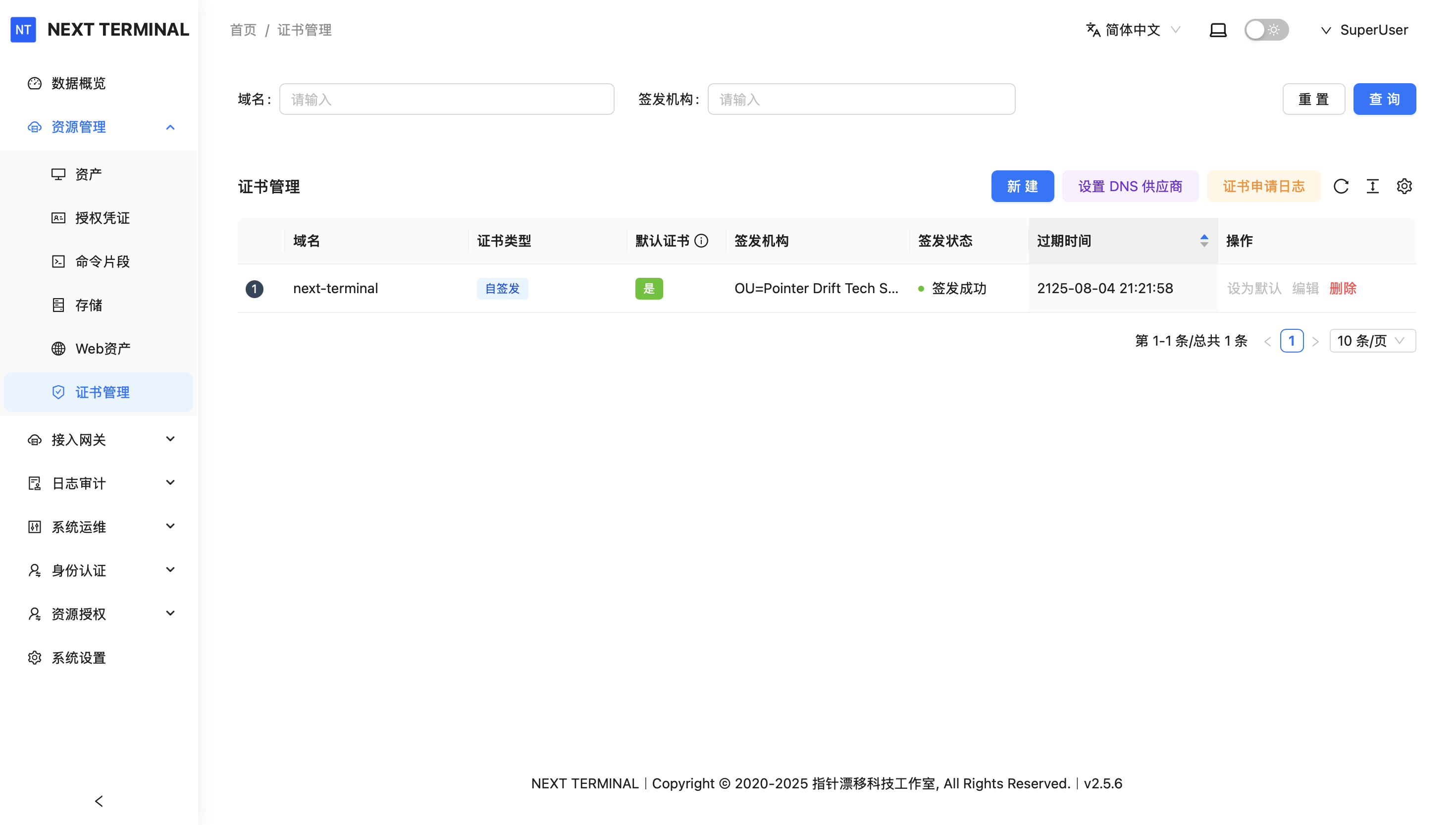Click the laptop screen icon in the header

click(1217, 30)
